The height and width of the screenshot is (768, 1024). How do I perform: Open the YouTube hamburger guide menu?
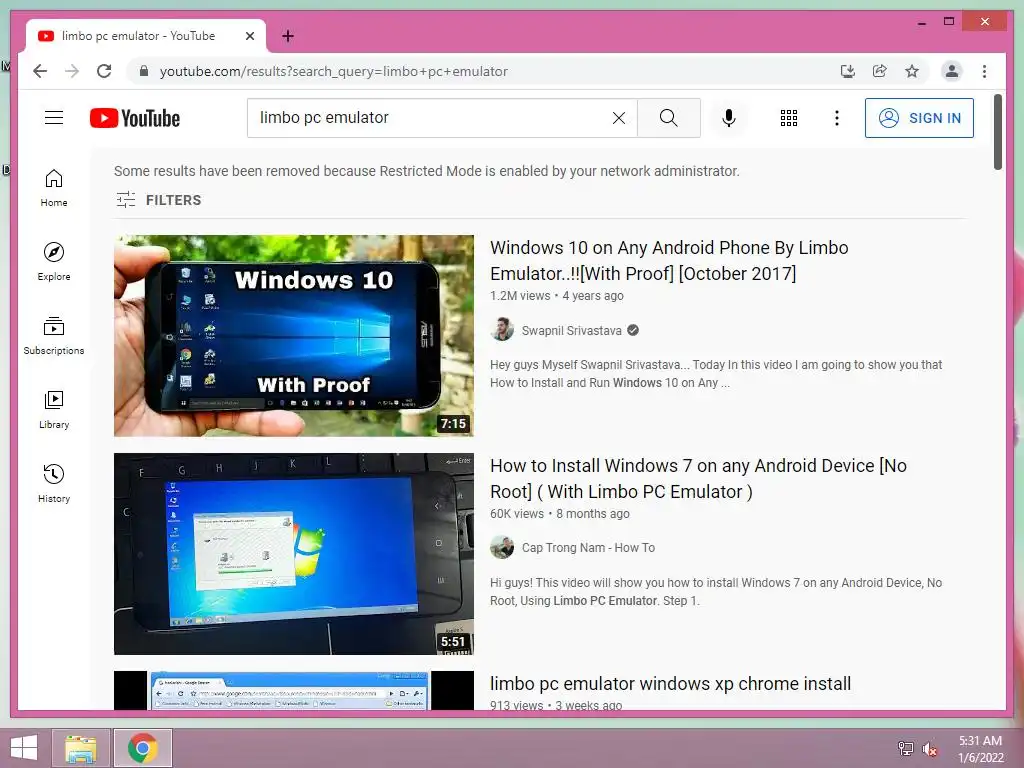point(54,118)
